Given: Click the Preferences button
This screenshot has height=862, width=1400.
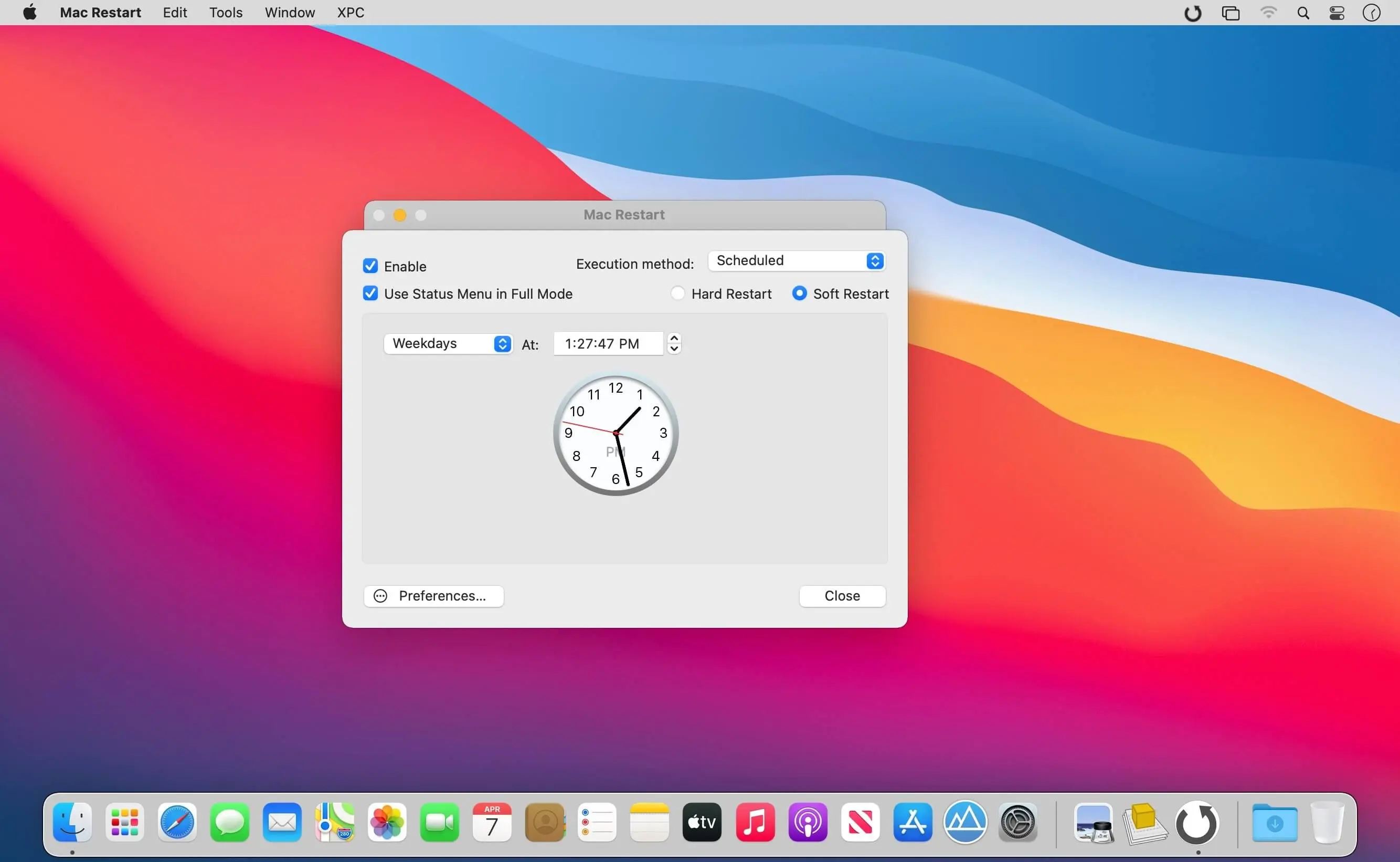Looking at the screenshot, I should 434,595.
